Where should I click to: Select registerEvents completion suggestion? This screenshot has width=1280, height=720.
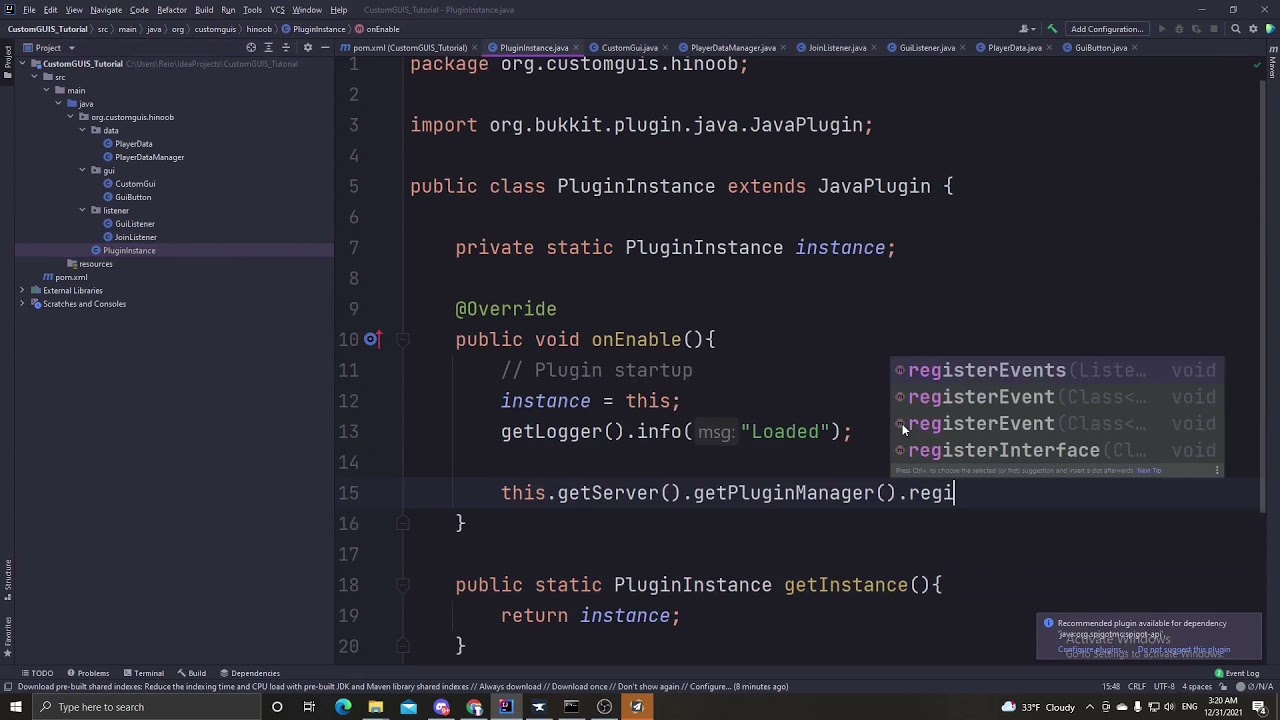click(x=1057, y=371)
